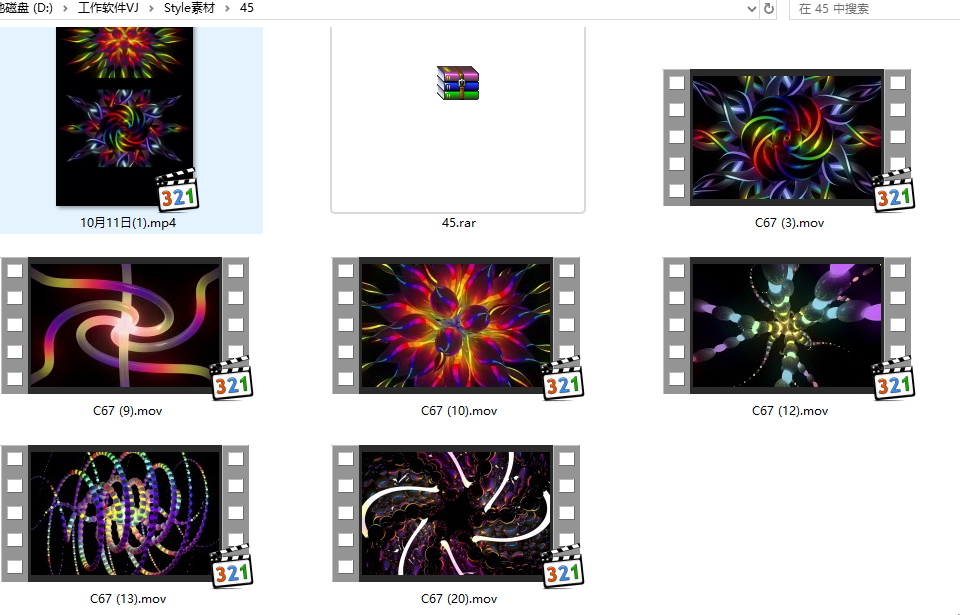Click the 321 player badge on C67 (9).mov
This screenshot has height=615, width=960.
click(231, 378)
